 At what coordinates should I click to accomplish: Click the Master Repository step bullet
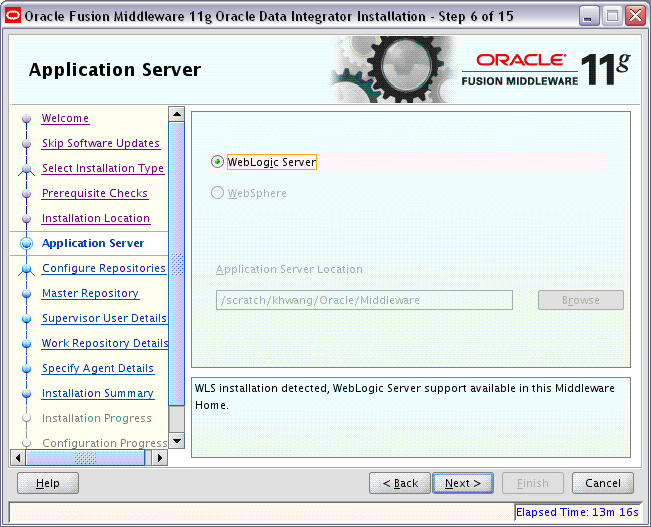(x=27, y=294)
